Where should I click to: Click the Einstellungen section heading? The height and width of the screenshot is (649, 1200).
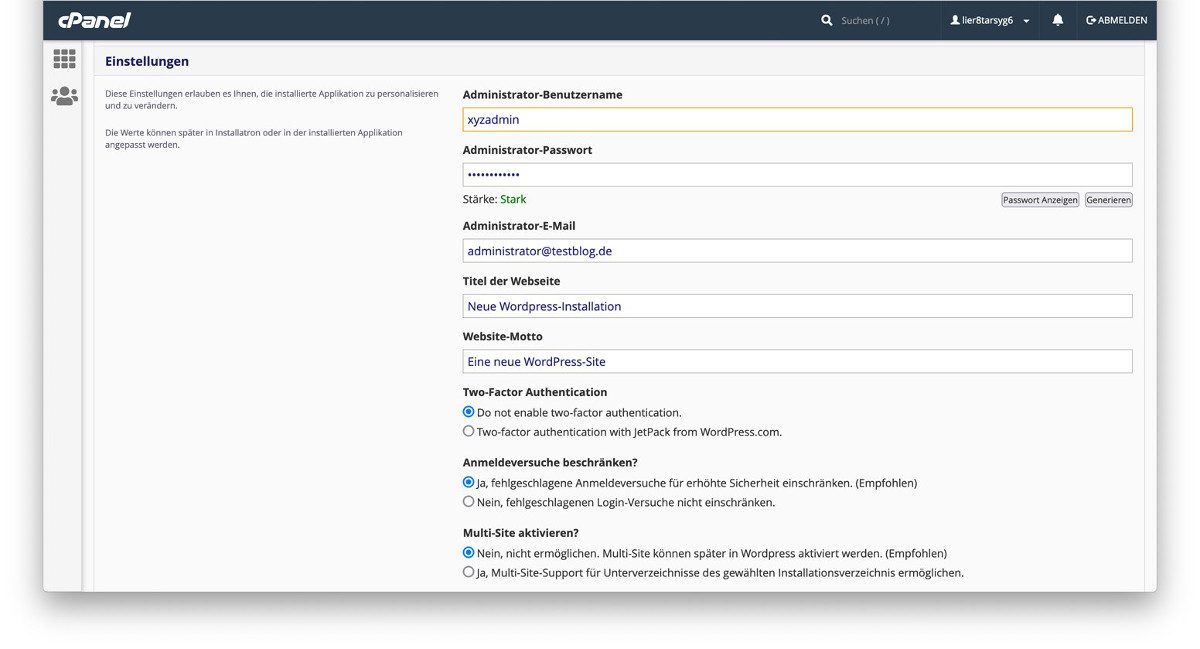147,61
